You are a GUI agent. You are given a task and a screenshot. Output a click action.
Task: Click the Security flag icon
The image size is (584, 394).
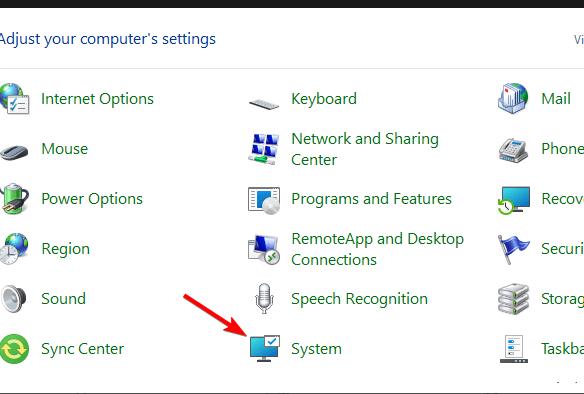[x=513, y=249]
